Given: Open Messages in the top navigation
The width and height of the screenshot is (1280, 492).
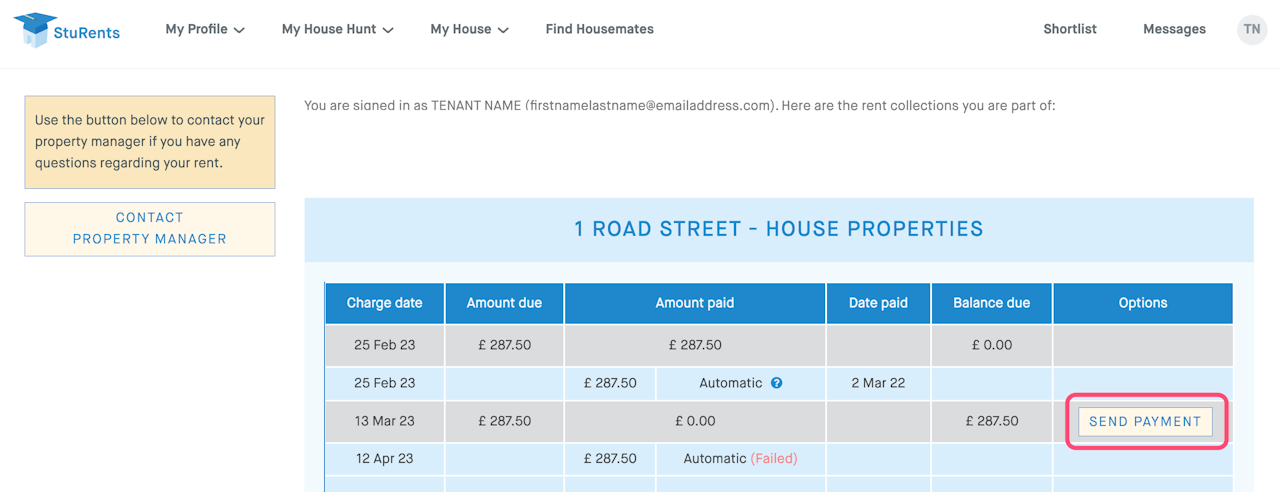Looking at the screenshot, I should click(x=1174, y=30).
